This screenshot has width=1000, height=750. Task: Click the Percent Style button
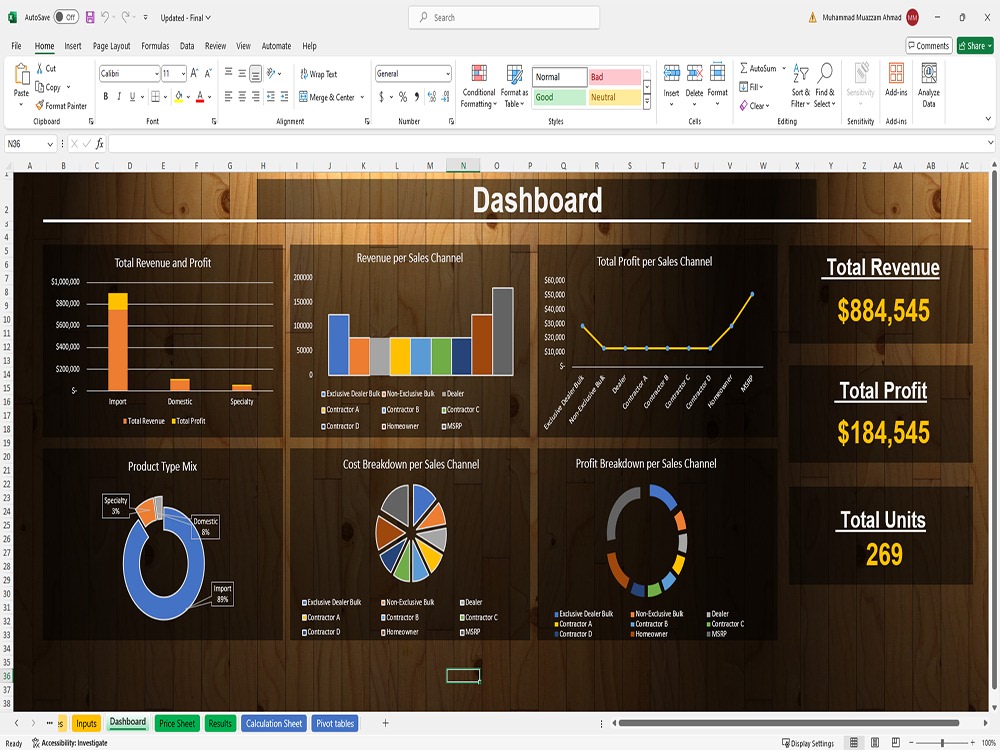402,96
